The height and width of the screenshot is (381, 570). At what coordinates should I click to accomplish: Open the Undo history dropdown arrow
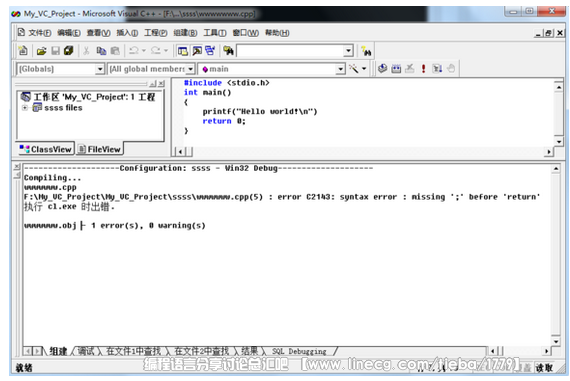click(144, 51)
